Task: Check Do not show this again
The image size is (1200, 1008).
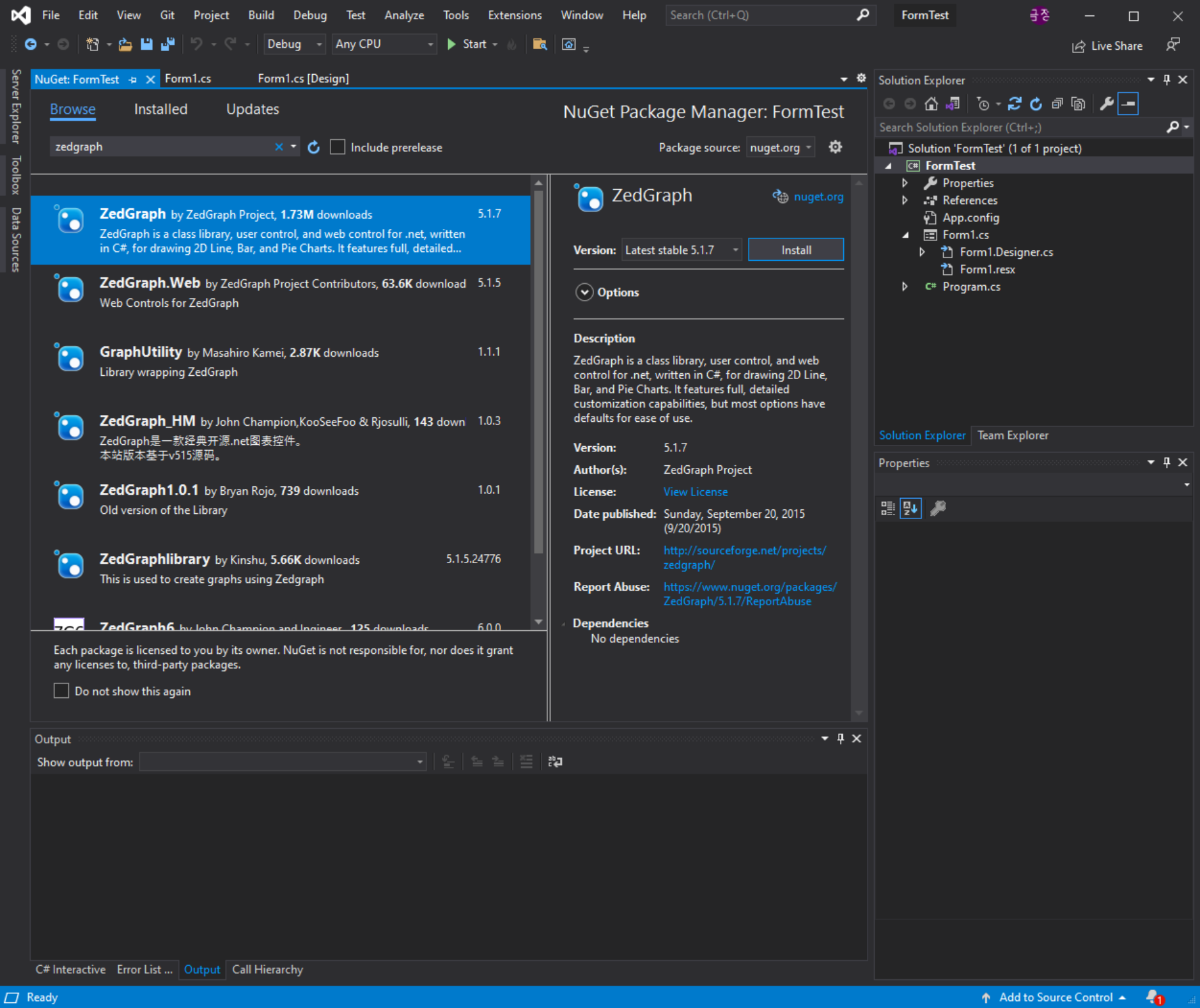Action: [61, 691]
